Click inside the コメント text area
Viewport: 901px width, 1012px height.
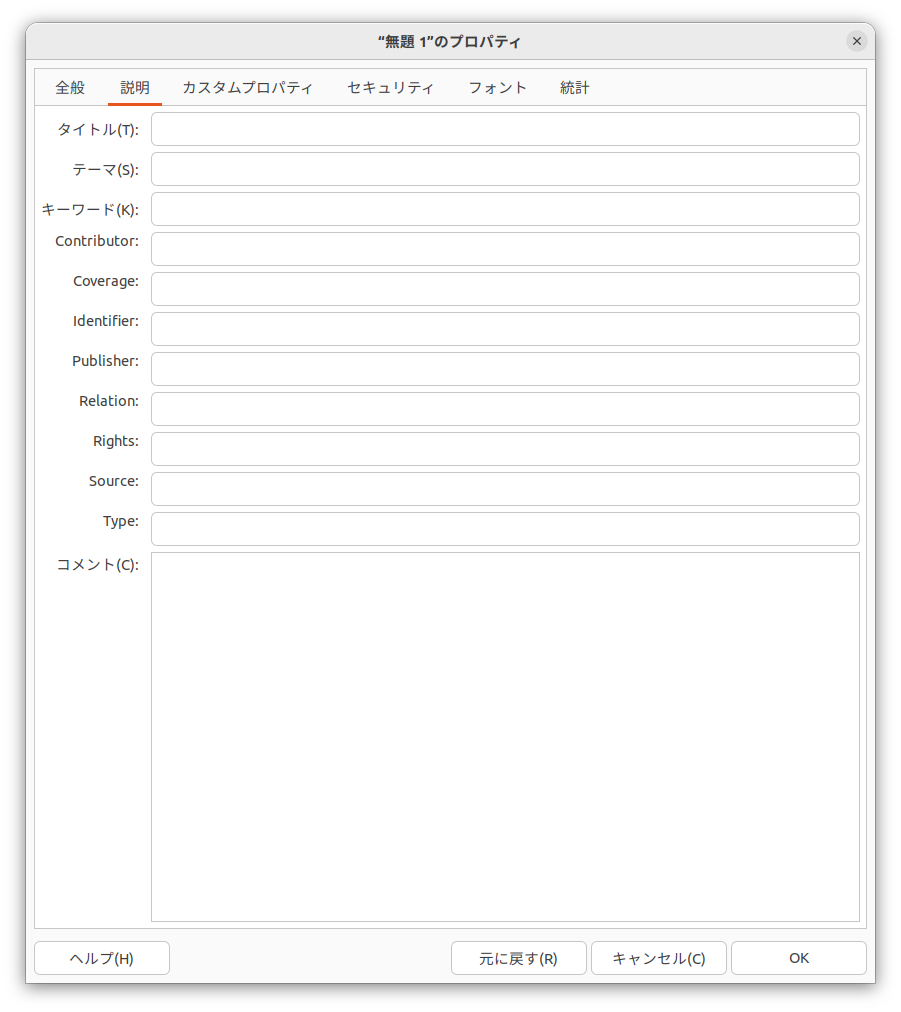505,736
